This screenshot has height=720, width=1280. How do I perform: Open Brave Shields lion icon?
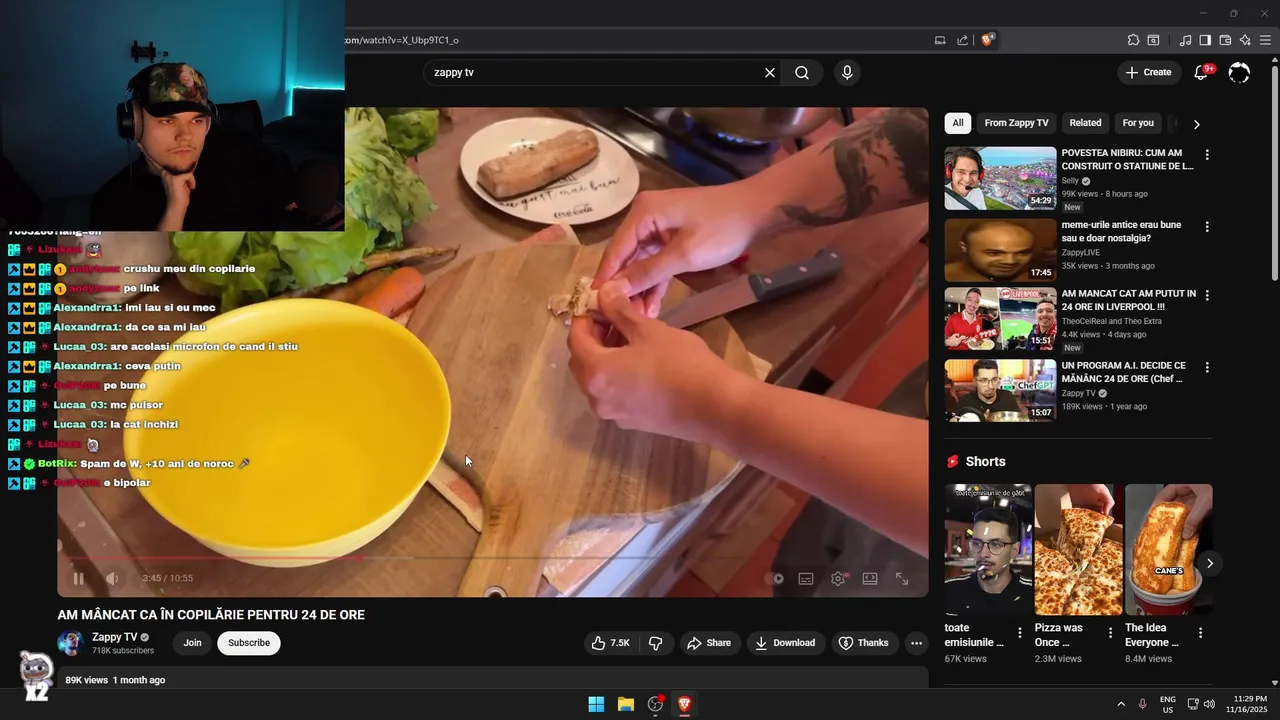tap(987, 40)
